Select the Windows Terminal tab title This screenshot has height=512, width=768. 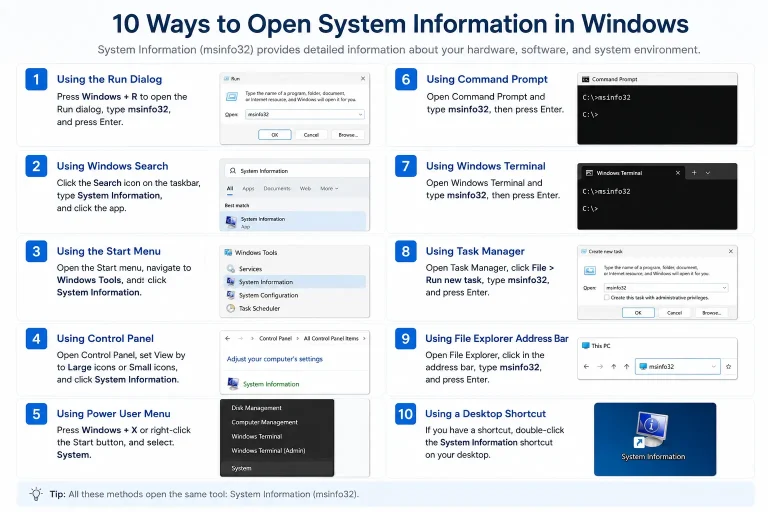tap(619, 173)
